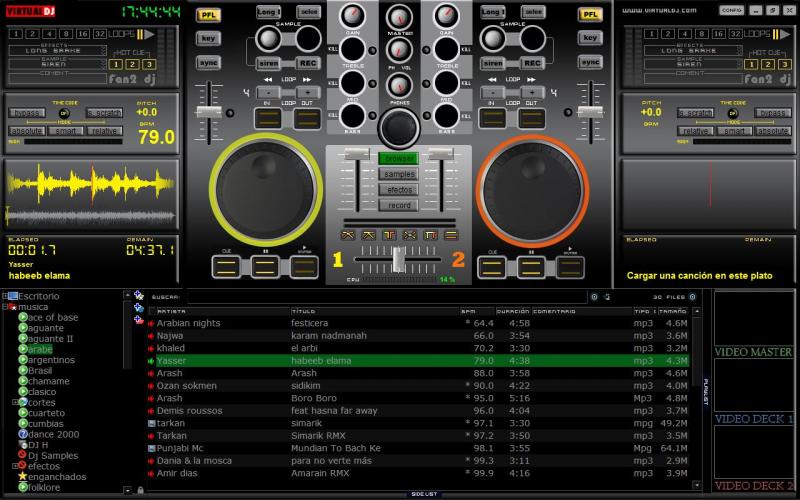Click the video file icon next to Punjabi Mc
This screenshot has width=800, height=500.
point(152,448)
